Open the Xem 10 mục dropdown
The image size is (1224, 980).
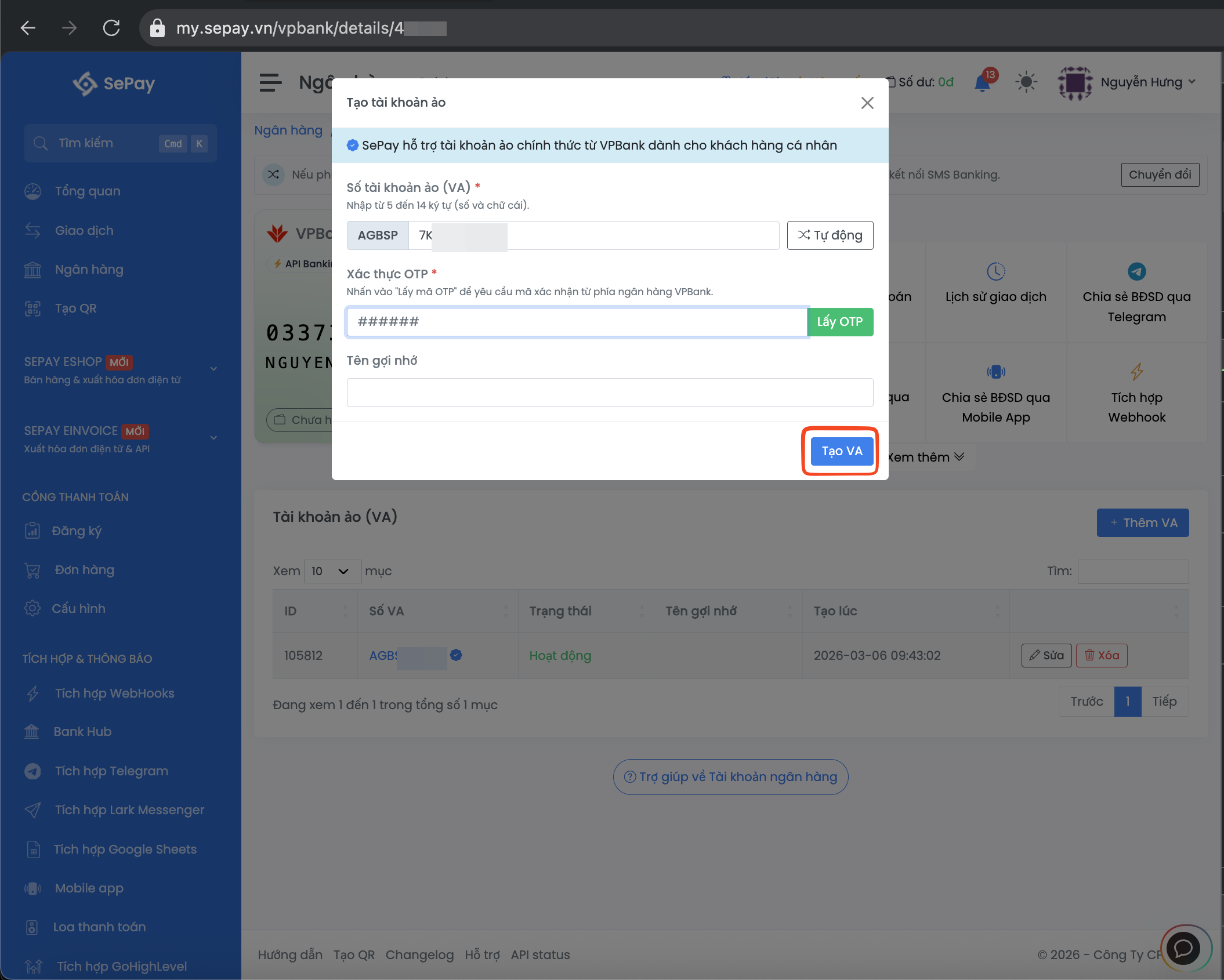pos(332,571)
